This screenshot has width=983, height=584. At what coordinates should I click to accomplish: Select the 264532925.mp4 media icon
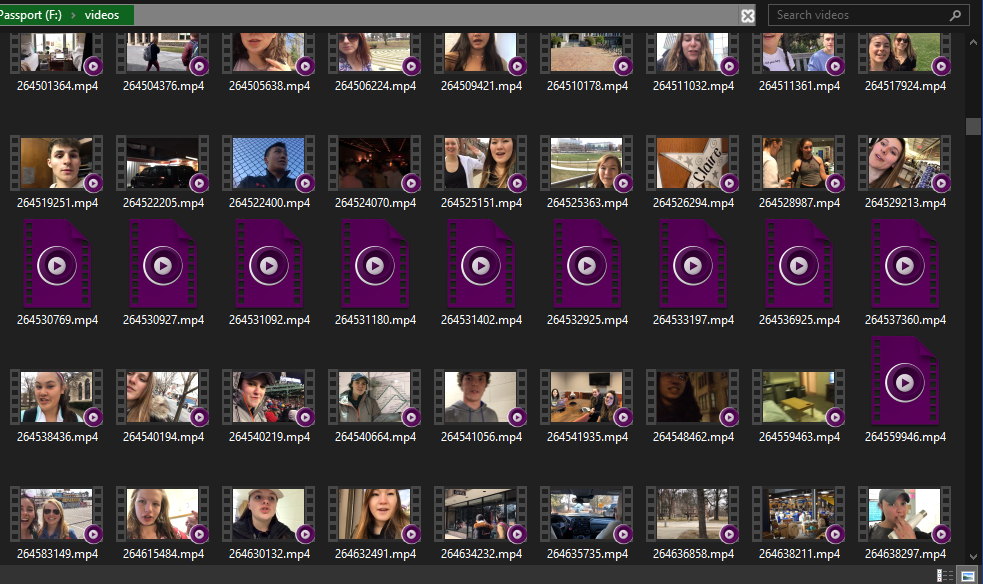coord(587,264)
